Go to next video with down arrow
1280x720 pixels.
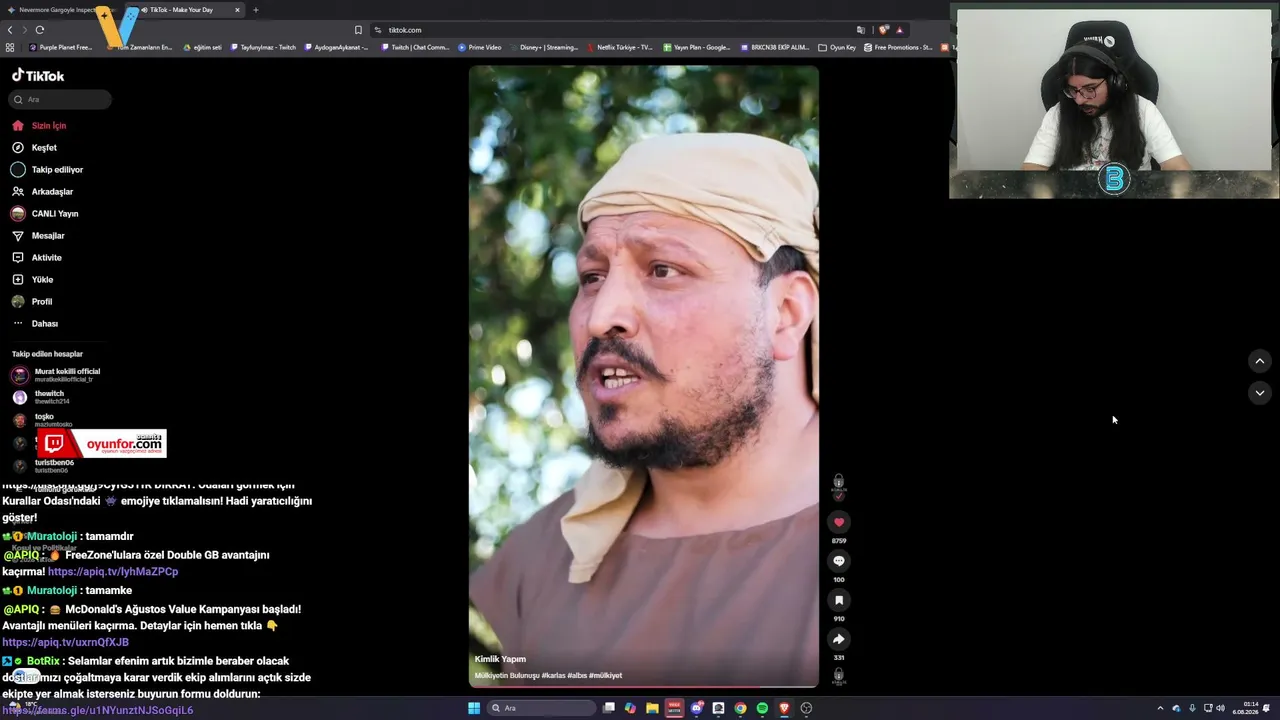pos(1260,393)
